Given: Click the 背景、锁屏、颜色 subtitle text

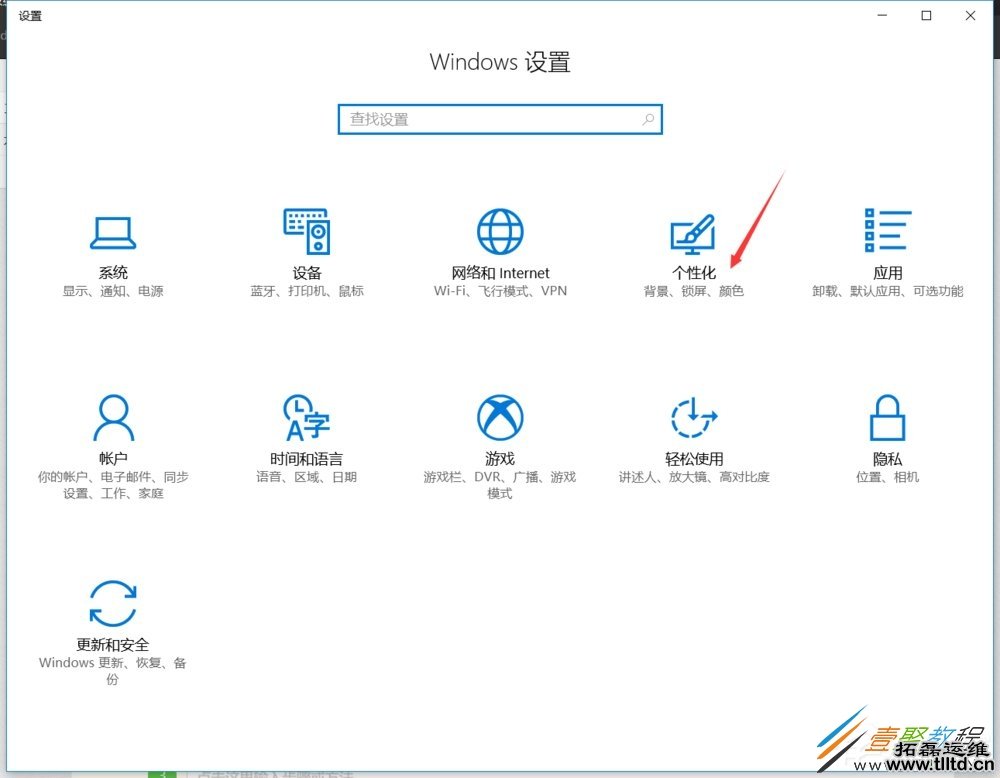Looking at the screenshot, I should 694,292.
